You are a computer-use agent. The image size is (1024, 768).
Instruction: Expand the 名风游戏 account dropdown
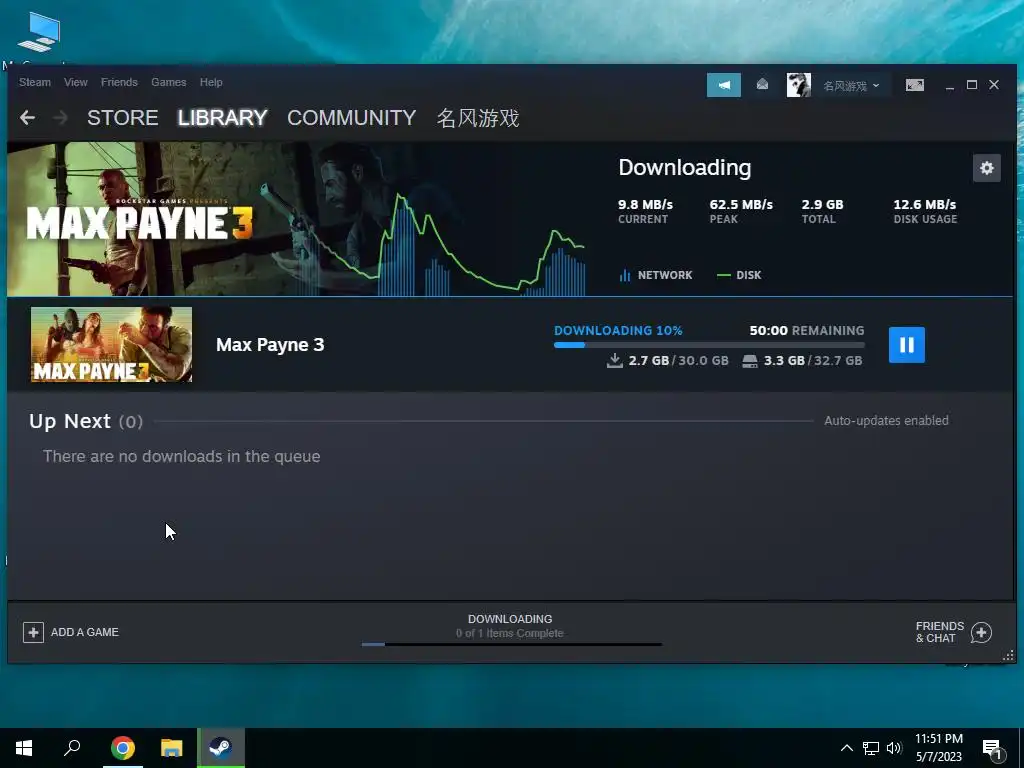pyautogui.click(x=851, y=86)
